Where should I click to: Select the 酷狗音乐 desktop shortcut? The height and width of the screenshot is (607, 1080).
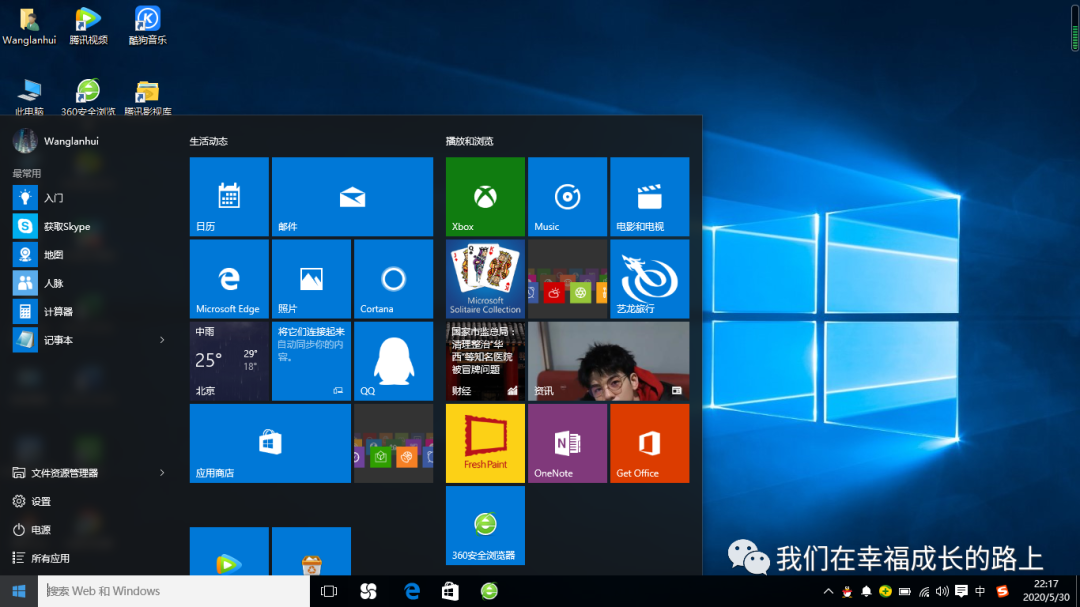[x=147, y=26]
